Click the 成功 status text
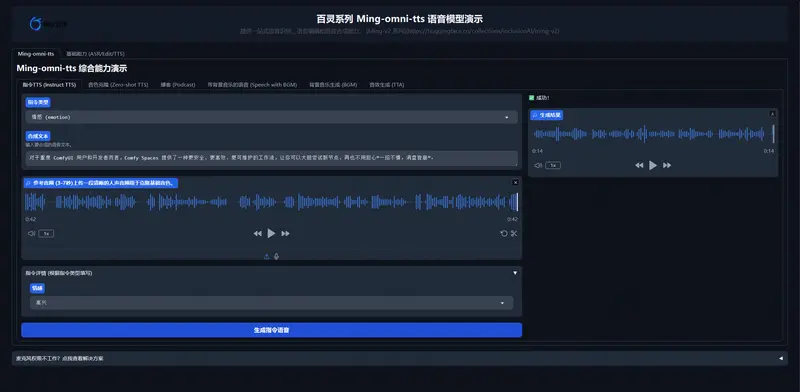800x392 pixels. click(x=542, y=97)
